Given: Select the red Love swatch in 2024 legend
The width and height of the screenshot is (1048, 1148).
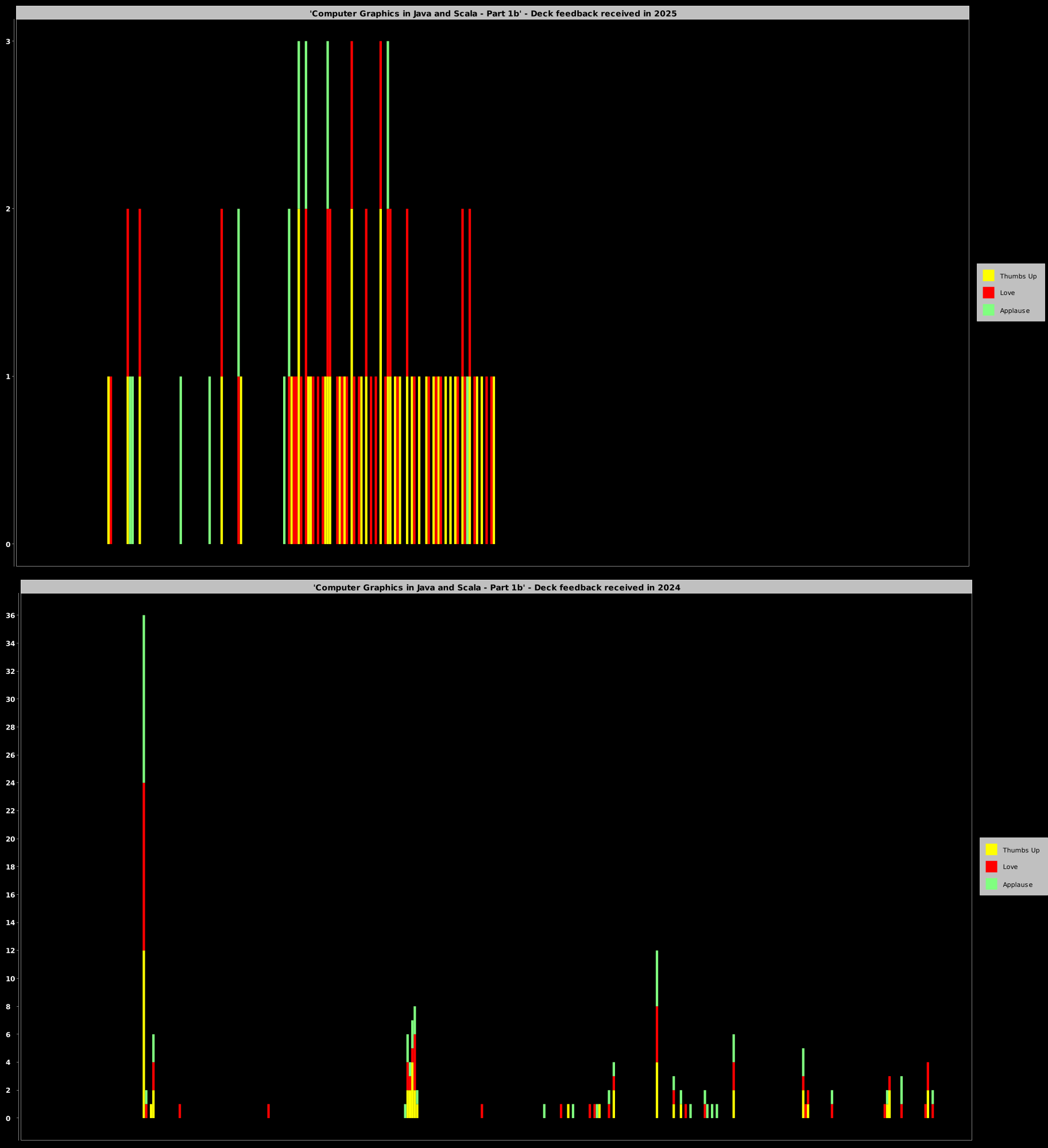Looking at the screenshot, I should (991, 867).
